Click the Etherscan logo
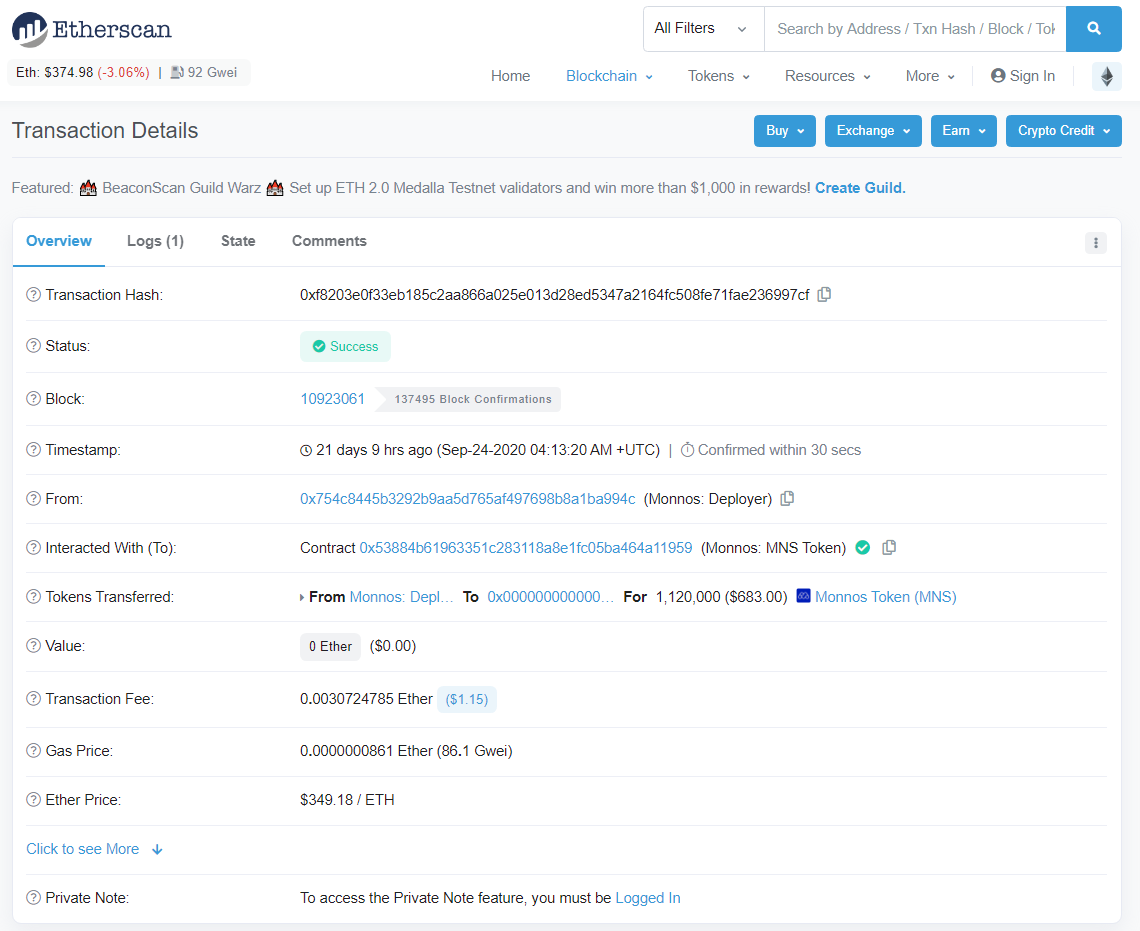Screen dimensions: 1140x931 [92, 30]
